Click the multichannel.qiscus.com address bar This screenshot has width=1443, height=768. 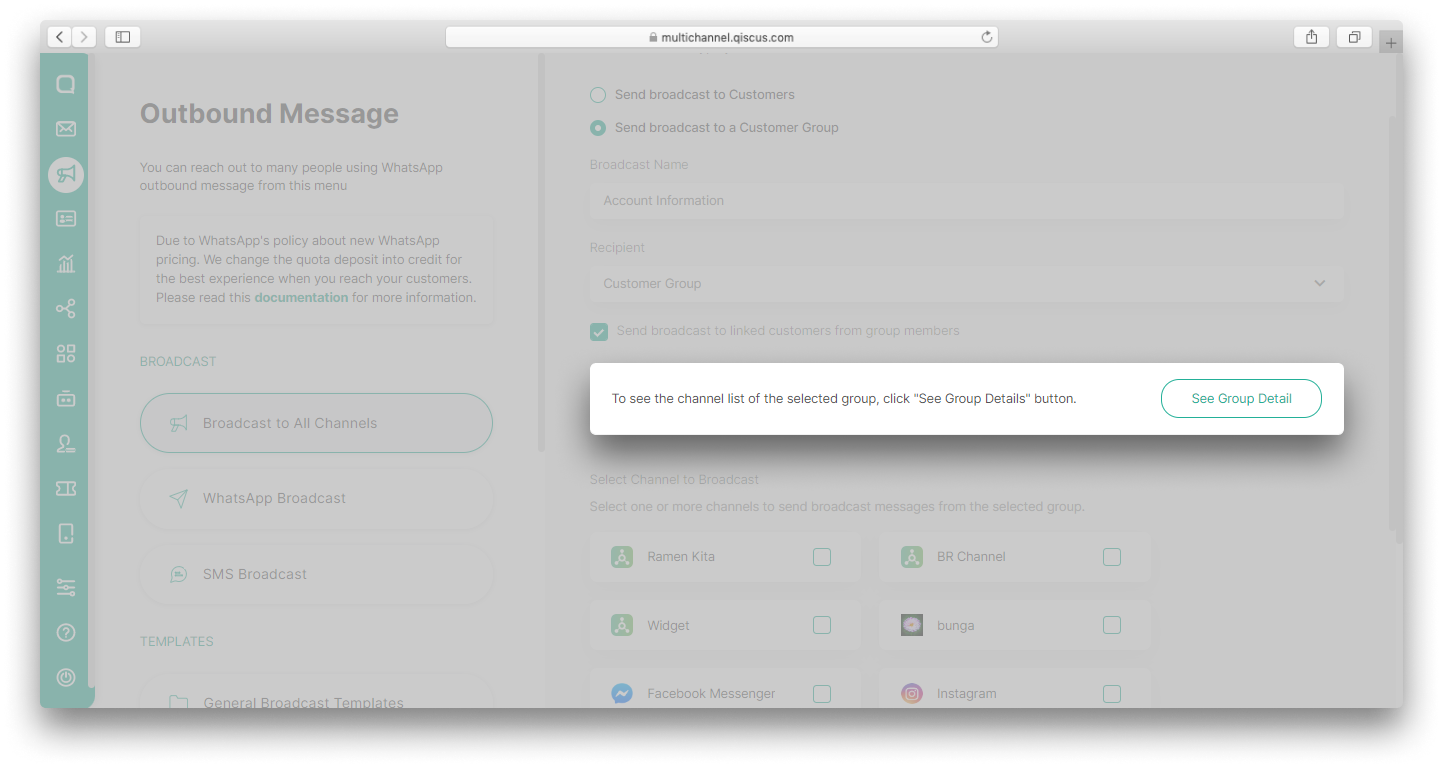click(722, 37)
